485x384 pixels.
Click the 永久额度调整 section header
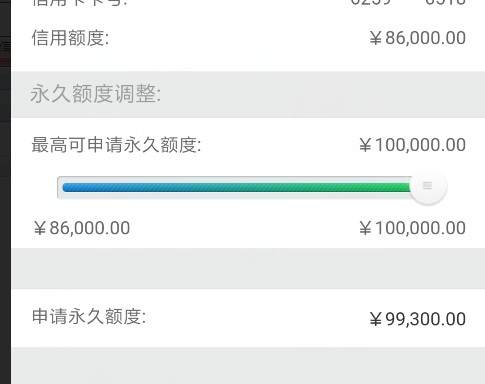pos(96,94)
